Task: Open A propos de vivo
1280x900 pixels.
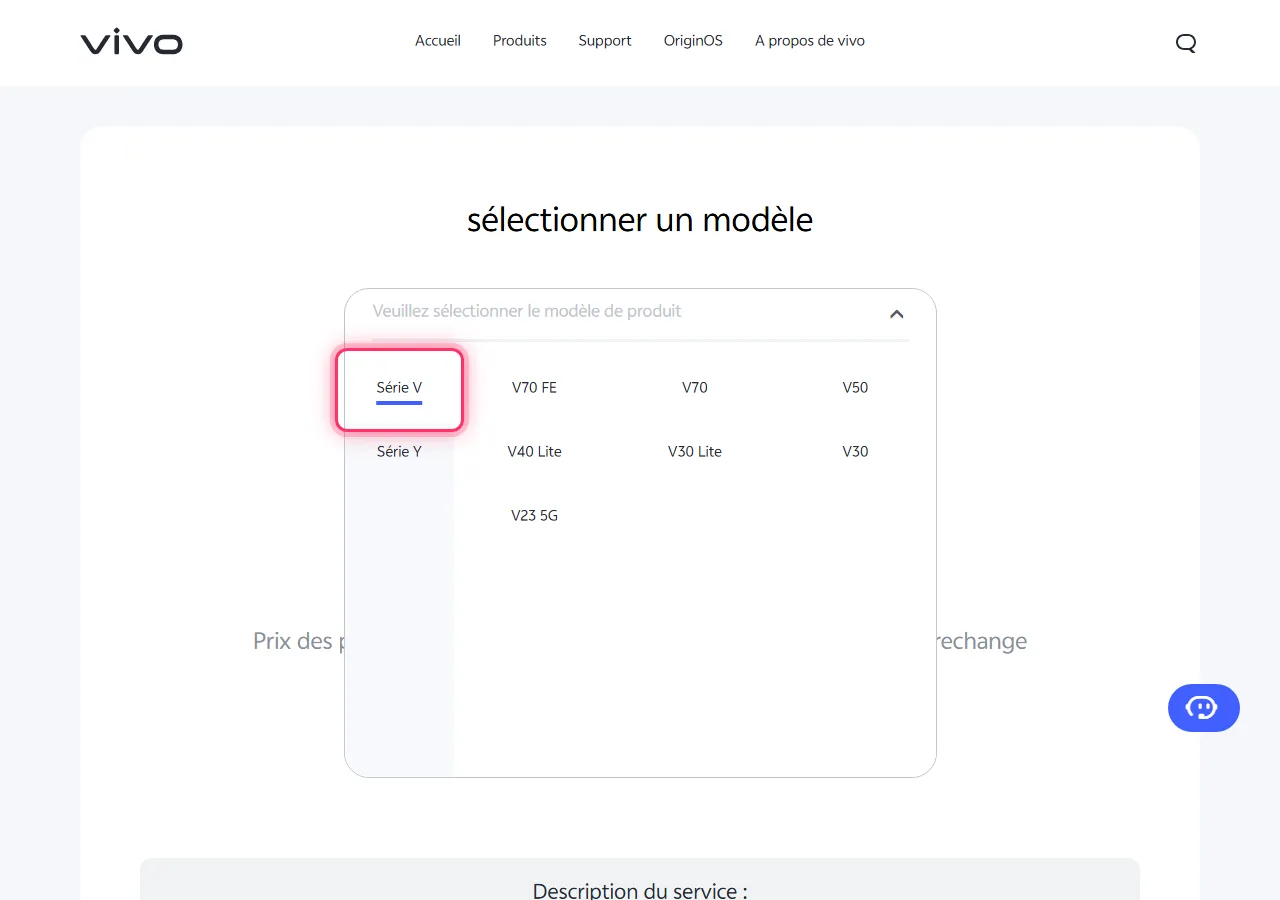Action: pyautogui.click(x=810, y=41)
